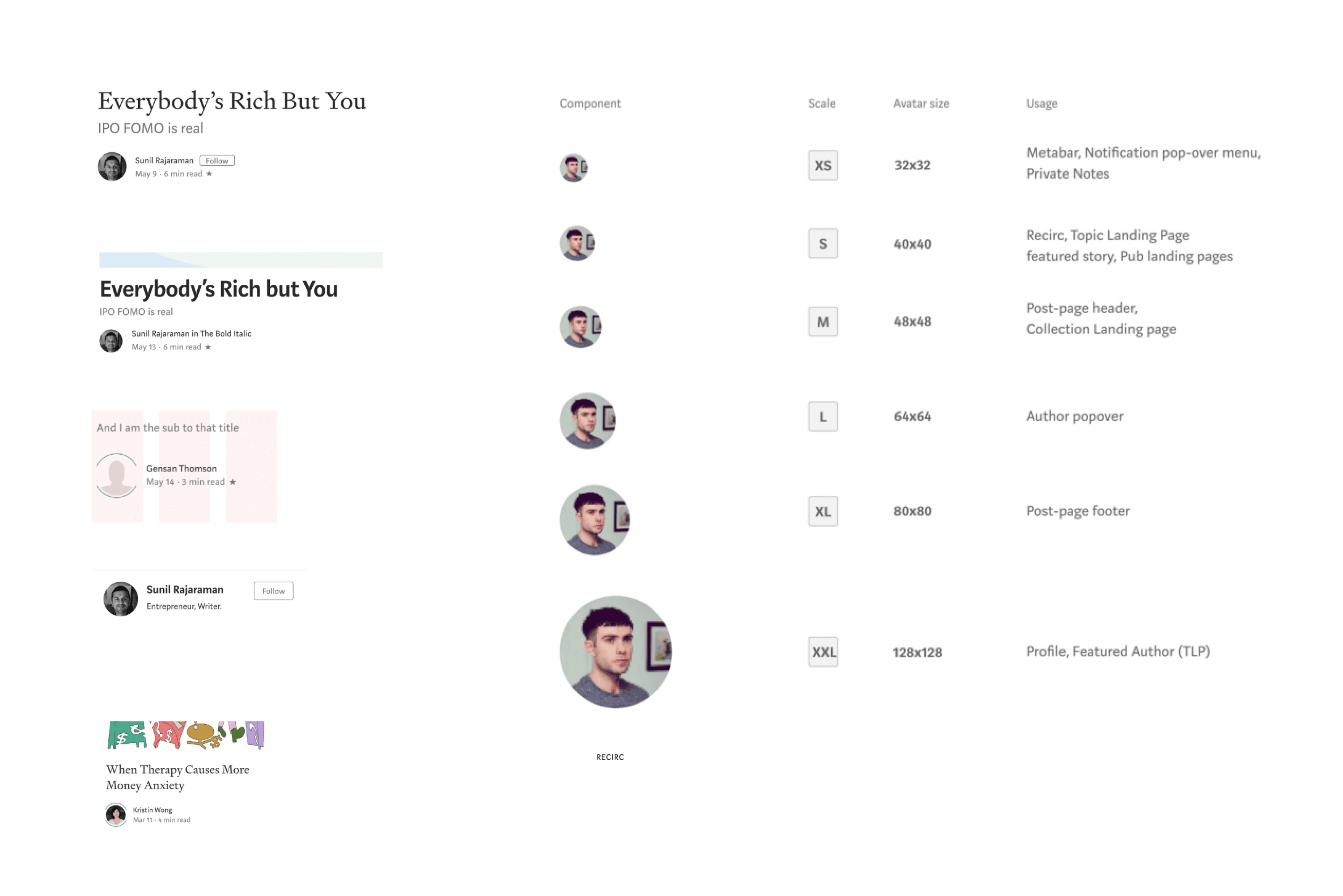This screenshot has width=1343, height=896.
Task: Select the XL scale badge
Action: point(823,511)
